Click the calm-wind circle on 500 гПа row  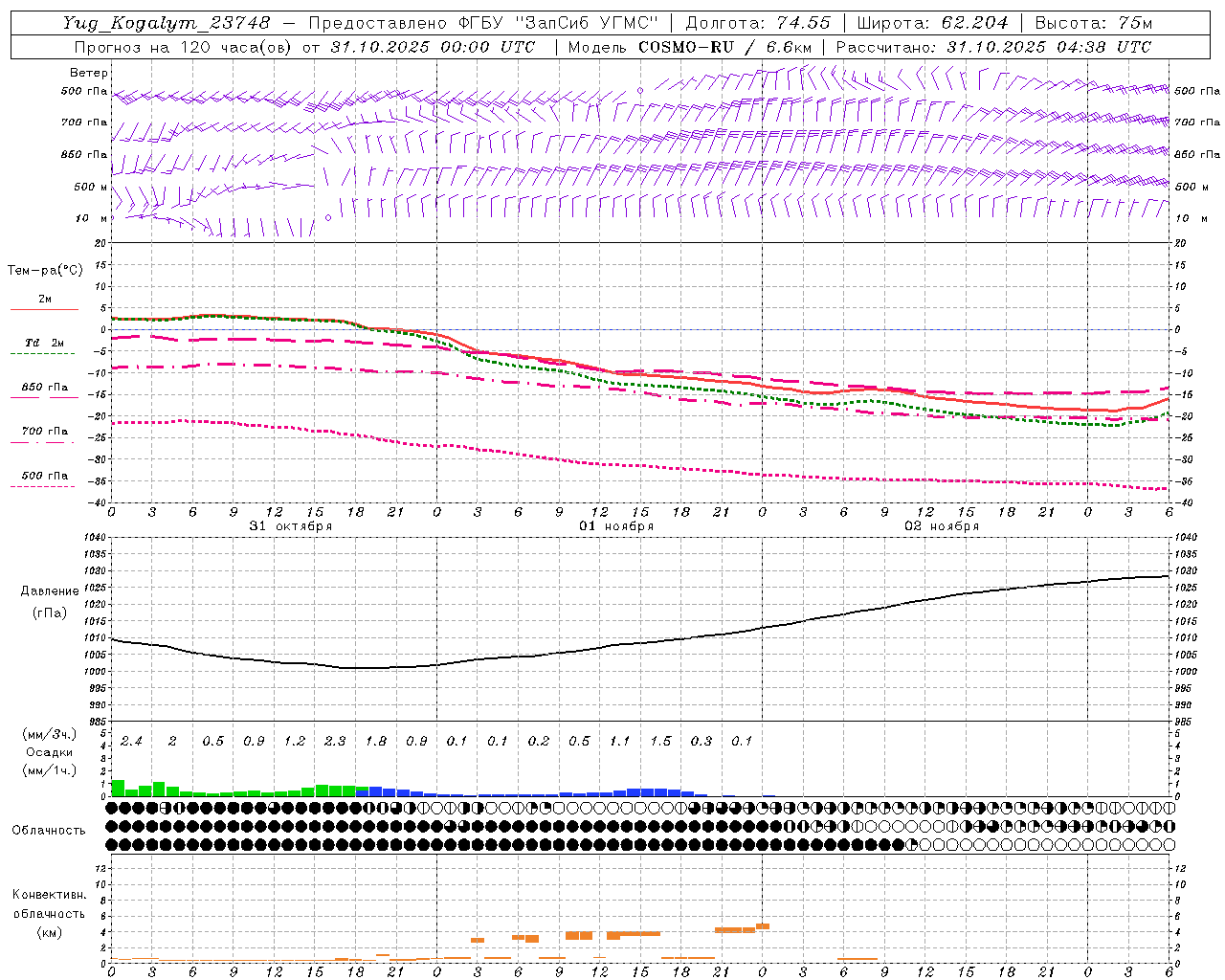tap(640, 91)
